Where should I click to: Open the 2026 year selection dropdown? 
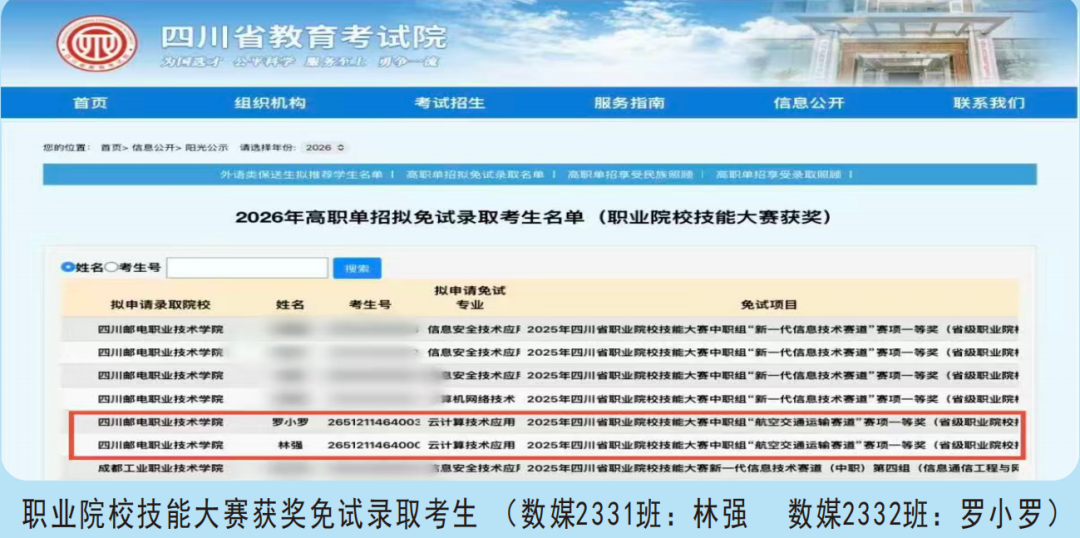(x=324, y=147)
